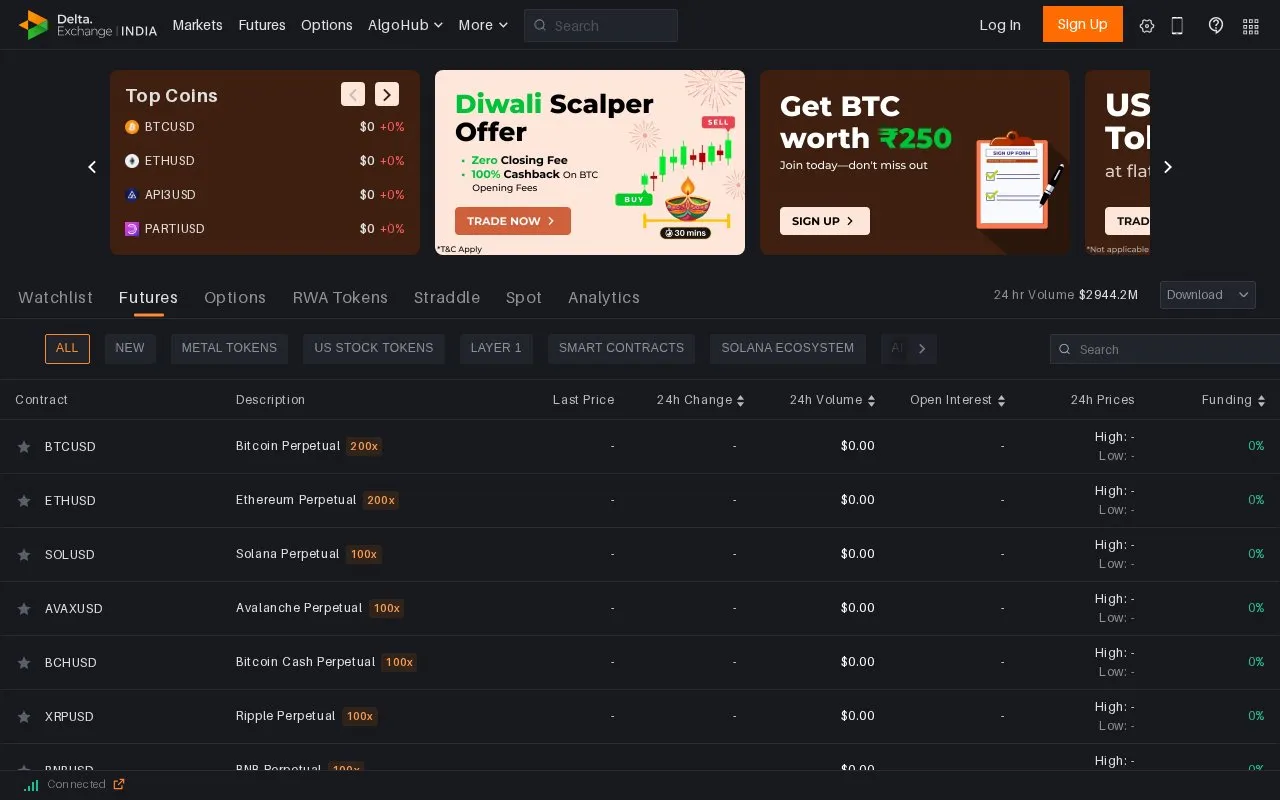Click SIGN UP on BTC banner
The height and width of the screenshot is (800, 1280).
[x=825, y=221]
